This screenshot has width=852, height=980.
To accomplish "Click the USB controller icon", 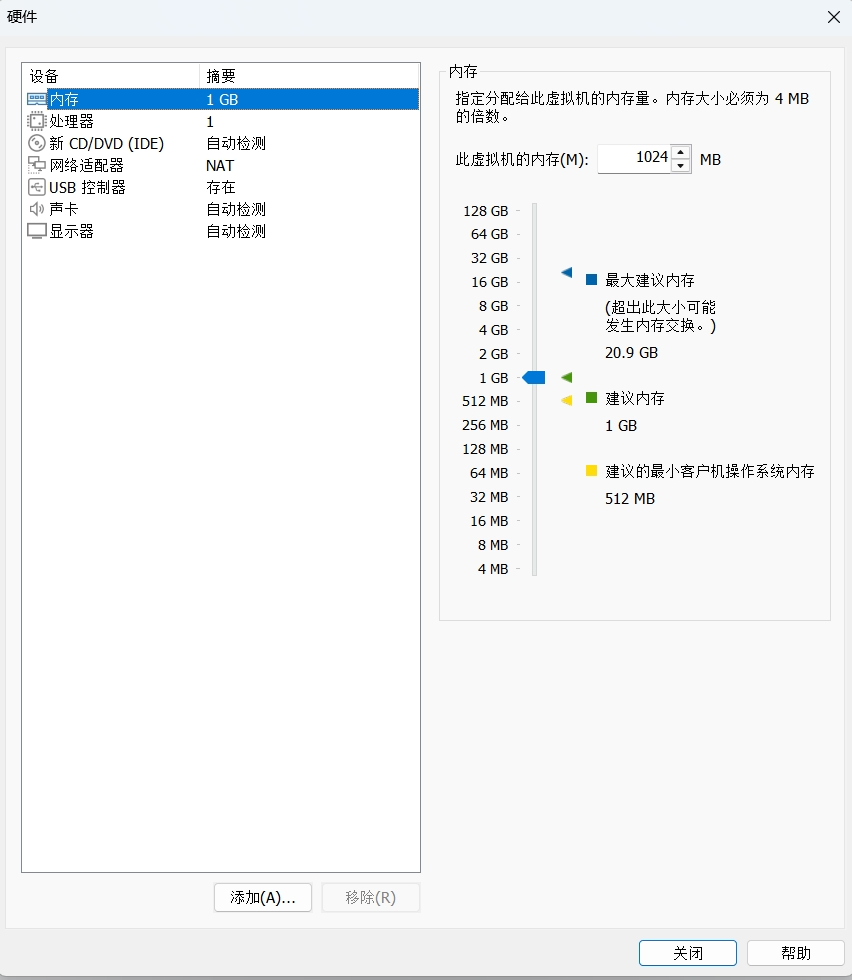I will (x=36, y=187).
